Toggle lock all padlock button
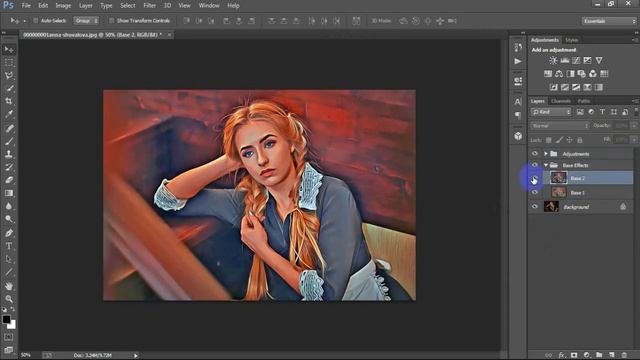 point(580,140)
